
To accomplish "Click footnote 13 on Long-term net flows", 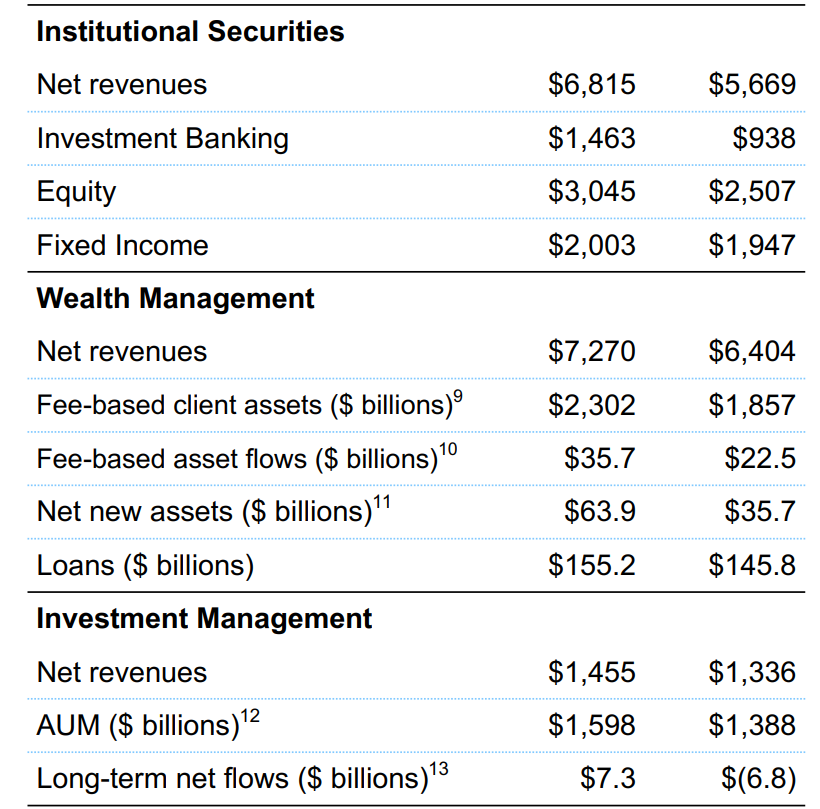I will [439, 769].
